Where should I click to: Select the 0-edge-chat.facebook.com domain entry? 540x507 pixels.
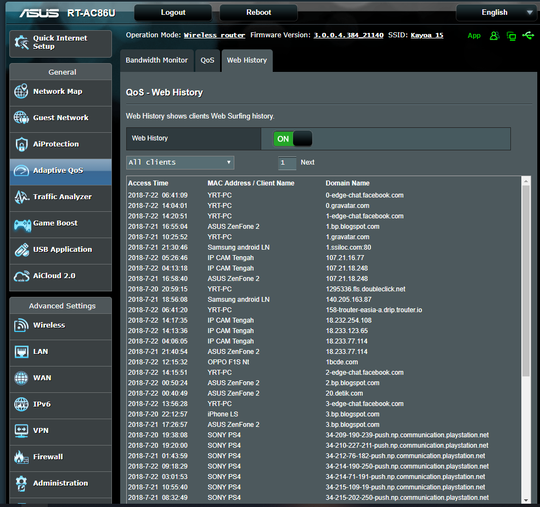[x=365, y=195]
